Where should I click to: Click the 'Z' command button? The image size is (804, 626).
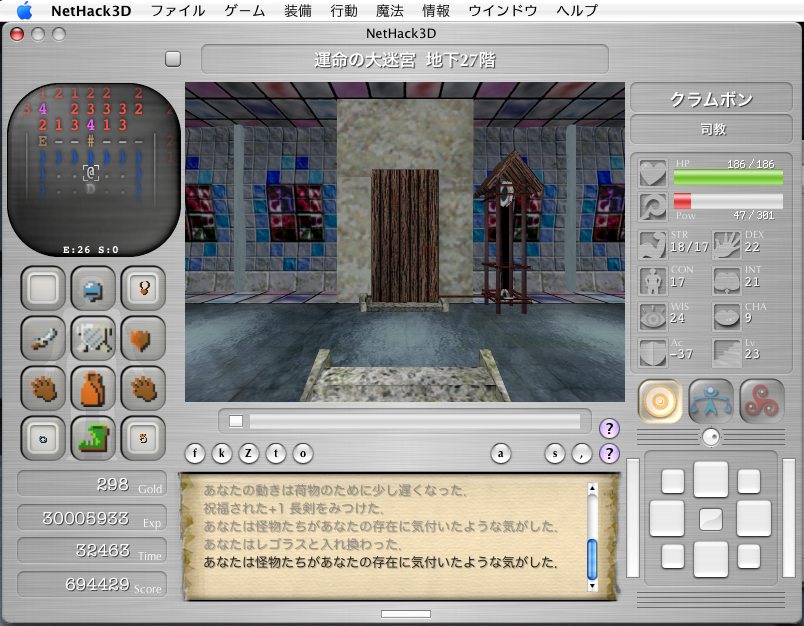(x=249, y=453)
